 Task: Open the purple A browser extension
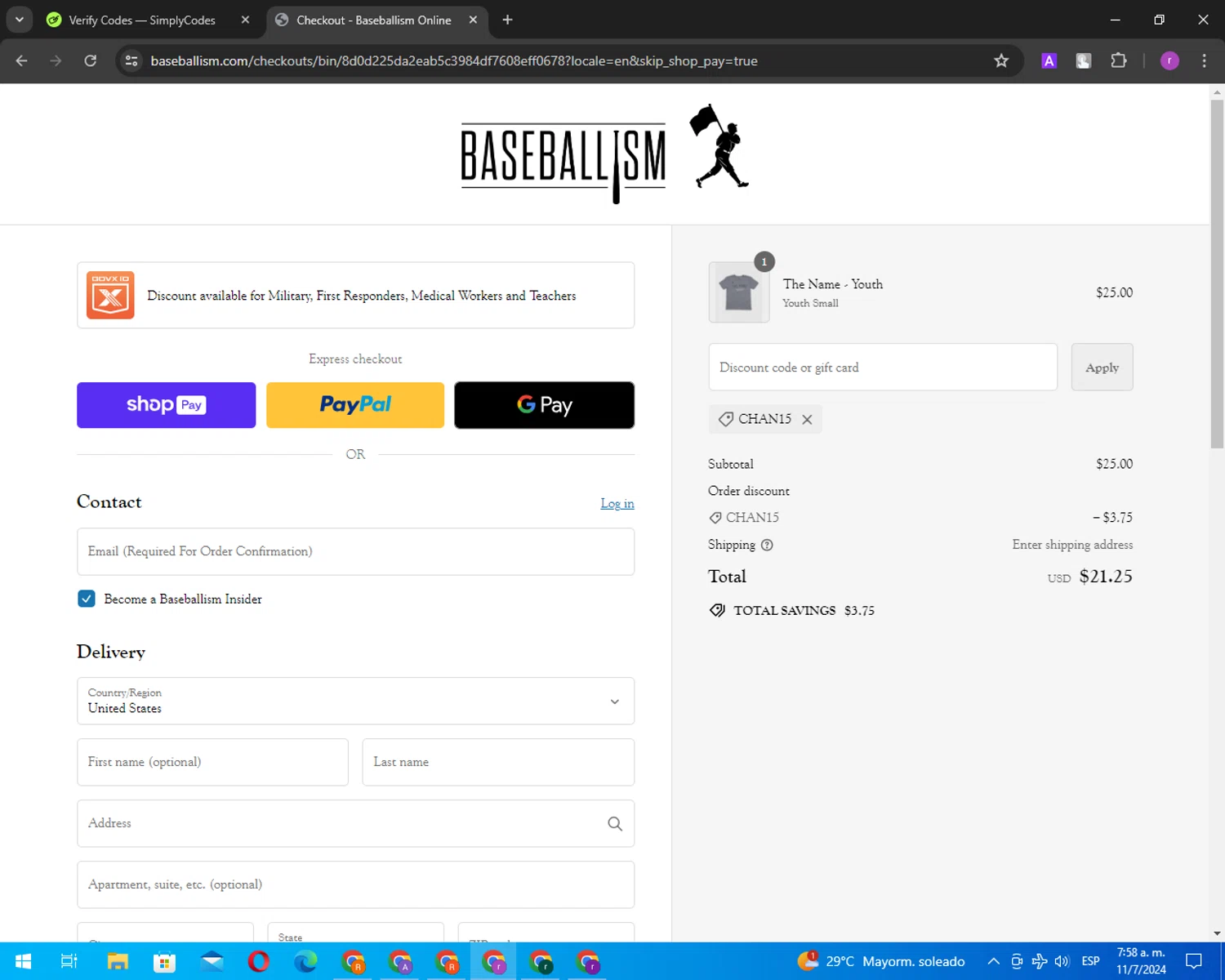(1049, 60)
